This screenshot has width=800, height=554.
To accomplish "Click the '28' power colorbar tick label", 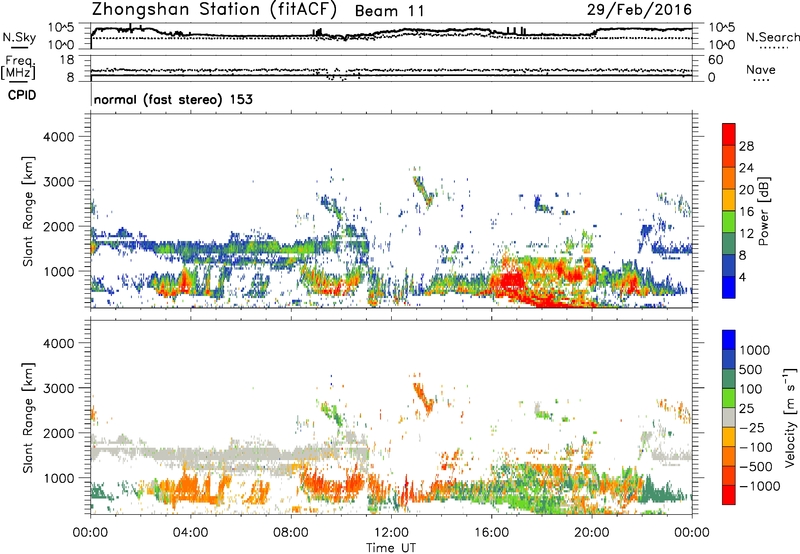I will pyautogui.click(x=746, y=146).
